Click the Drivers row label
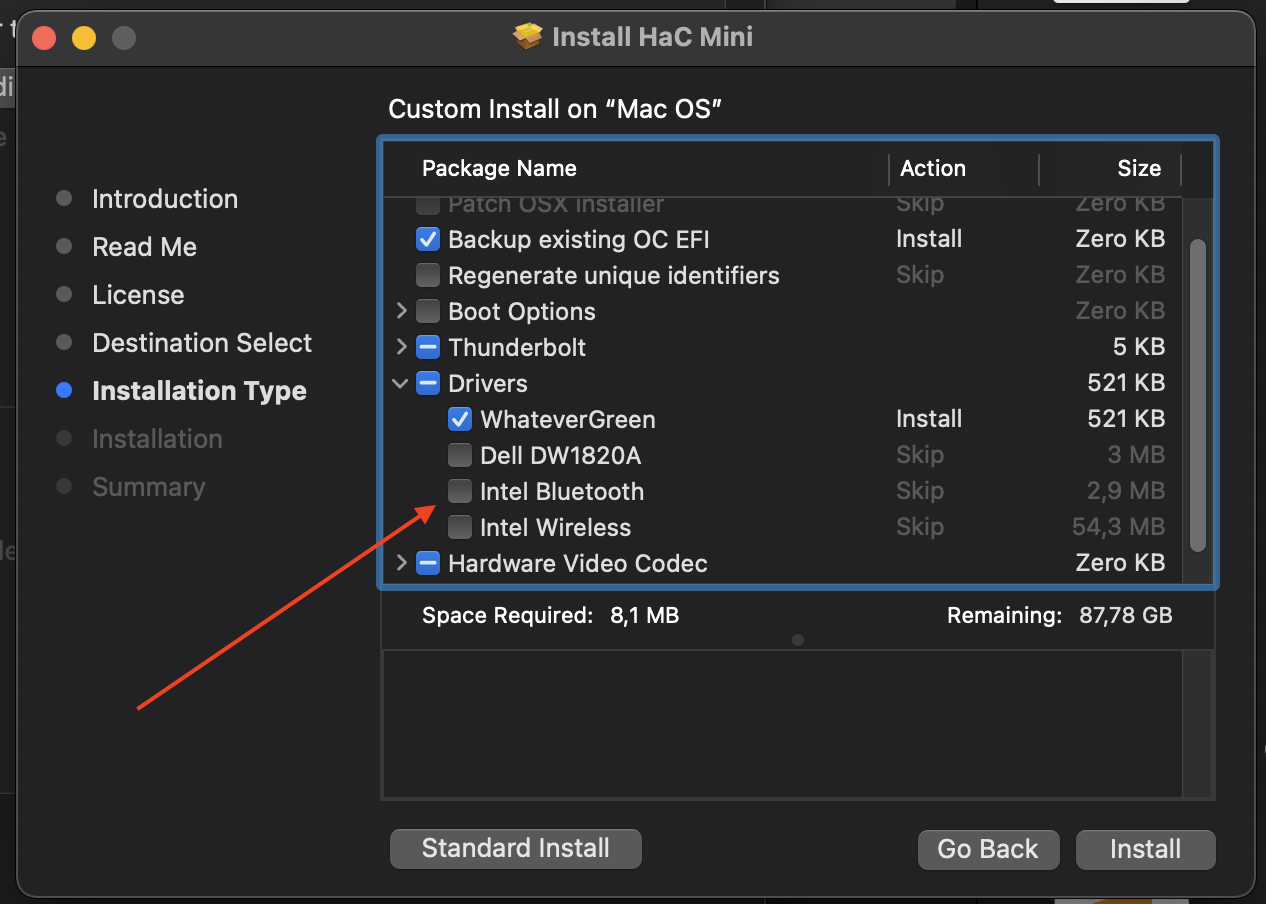Viewport: 1266px width, 904px height. pyautogui.click(x=488, y=383)
